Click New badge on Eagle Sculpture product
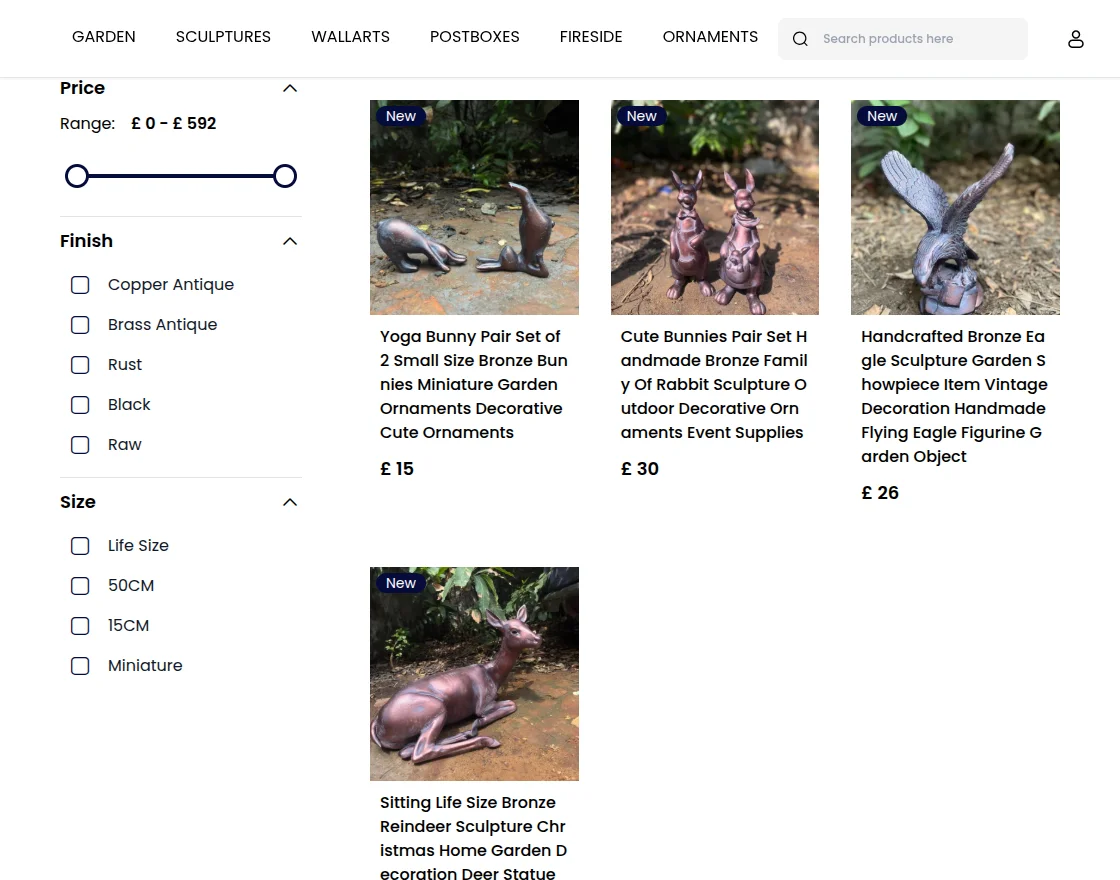This screenshot has height=880, width=1120. coord(881,116)
